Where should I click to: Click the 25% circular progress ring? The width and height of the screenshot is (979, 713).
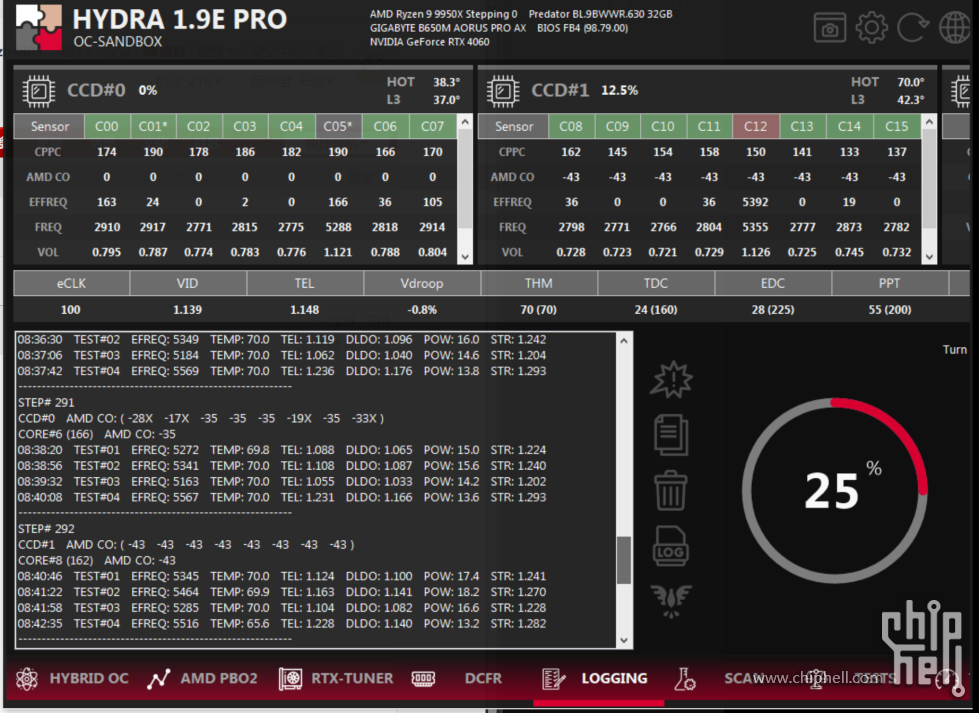835,490
